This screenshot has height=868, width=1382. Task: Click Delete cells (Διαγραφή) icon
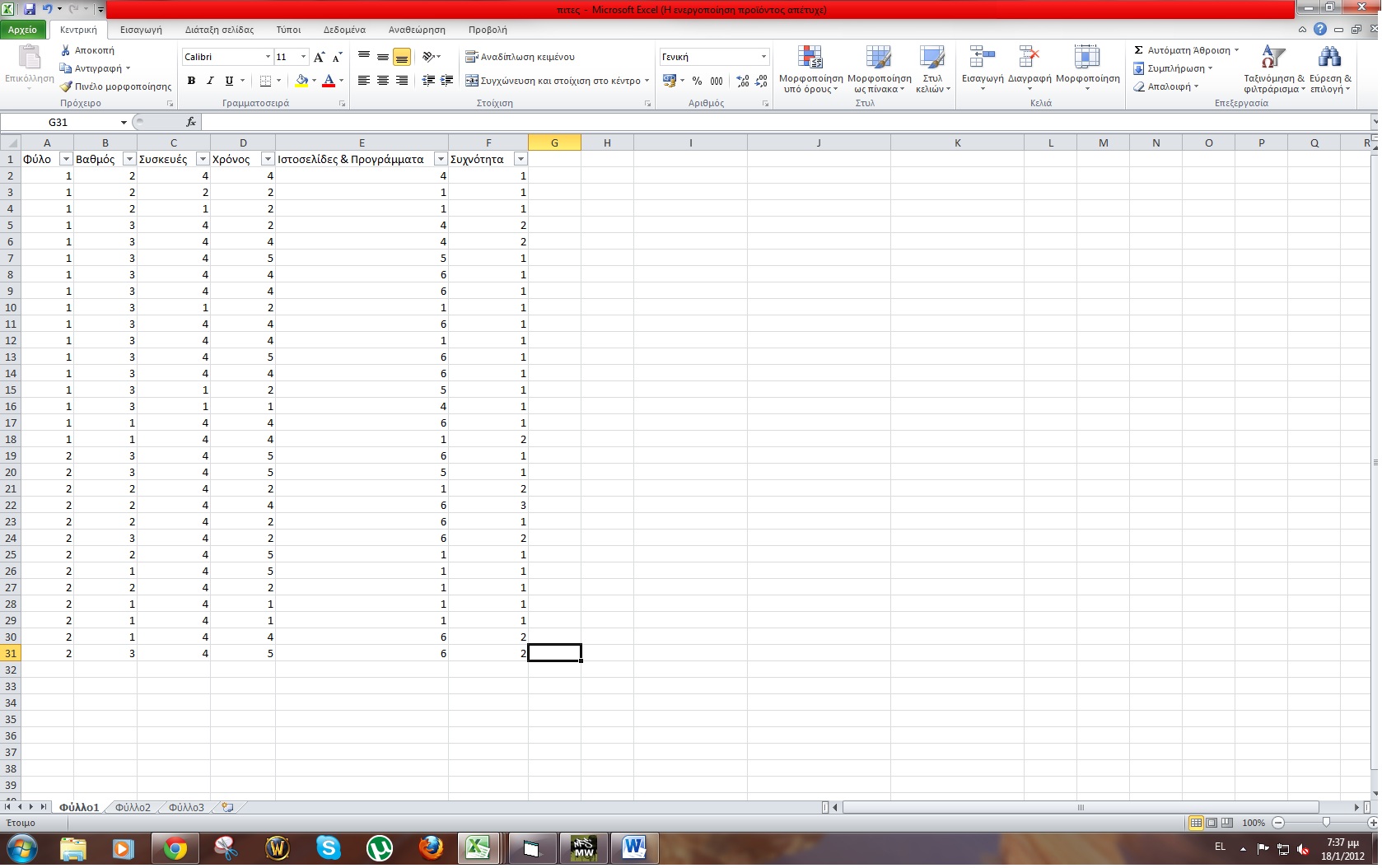[1029, 57]
